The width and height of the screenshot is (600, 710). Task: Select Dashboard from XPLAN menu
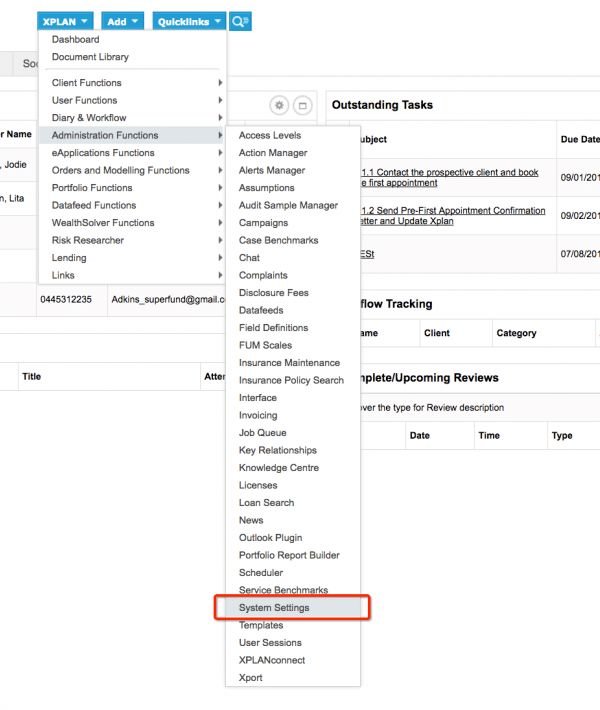tap(75, 39)
